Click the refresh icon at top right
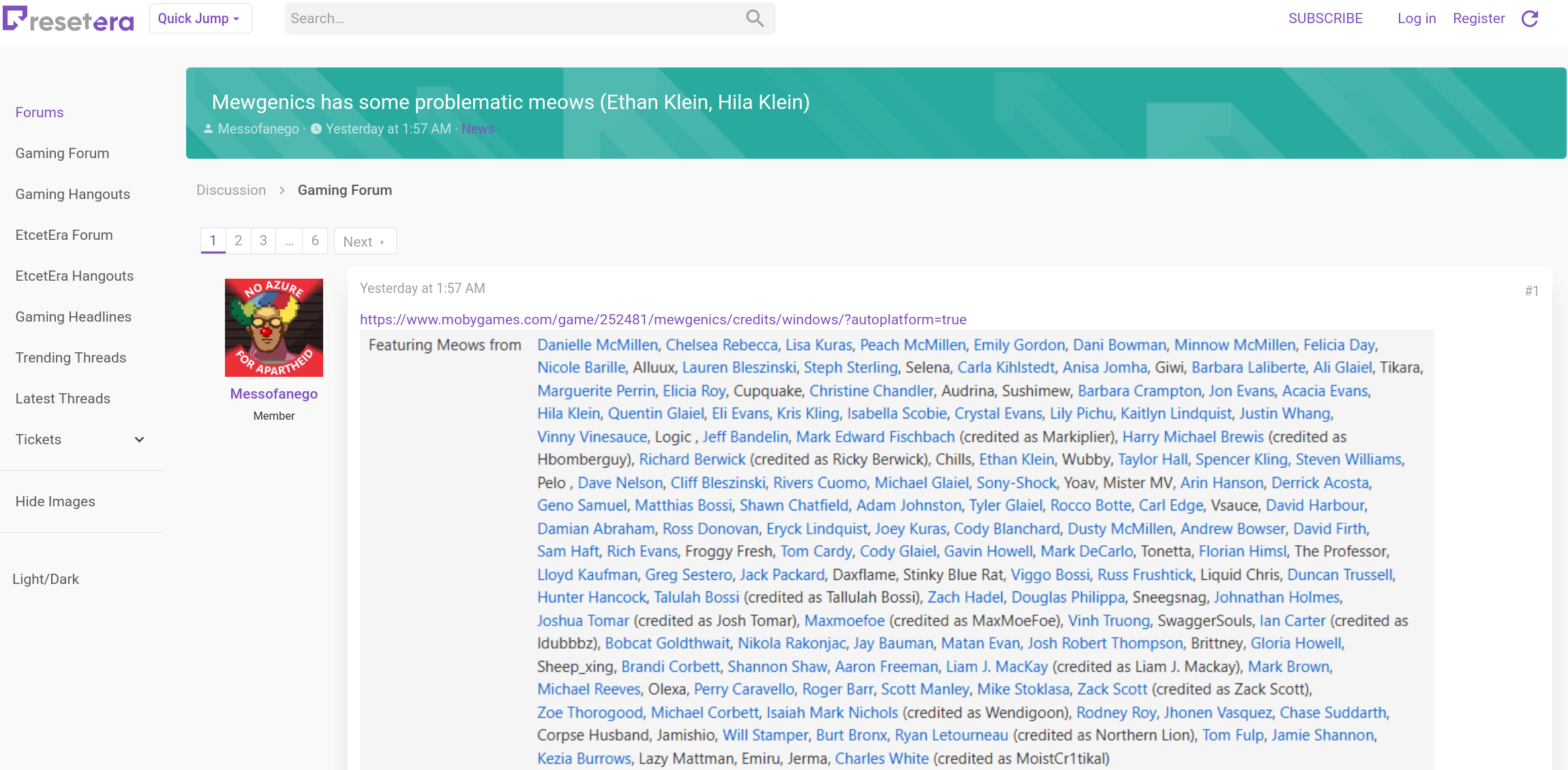Image resolution: width=1568 pixels, height=770 pixels. [x=1530, y=18]
